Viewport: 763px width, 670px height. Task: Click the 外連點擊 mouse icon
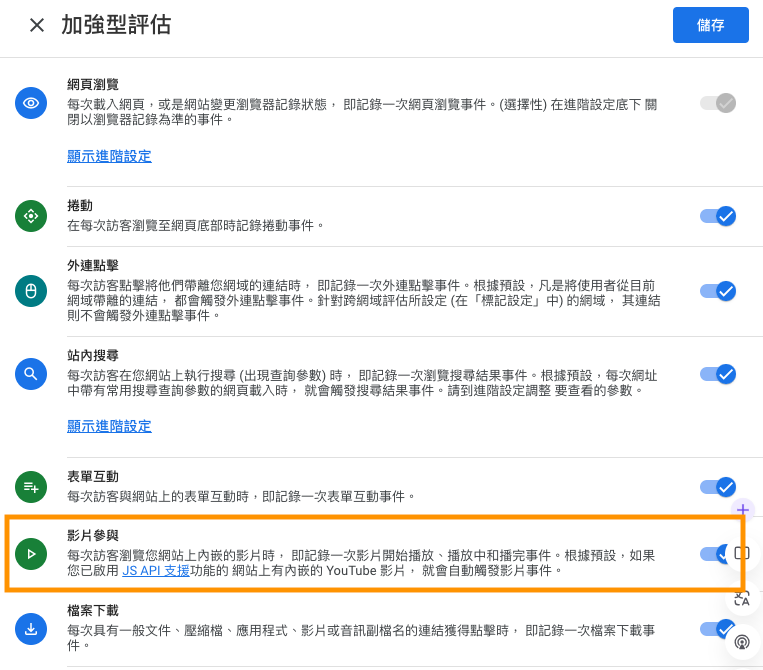tap(31, 291)
